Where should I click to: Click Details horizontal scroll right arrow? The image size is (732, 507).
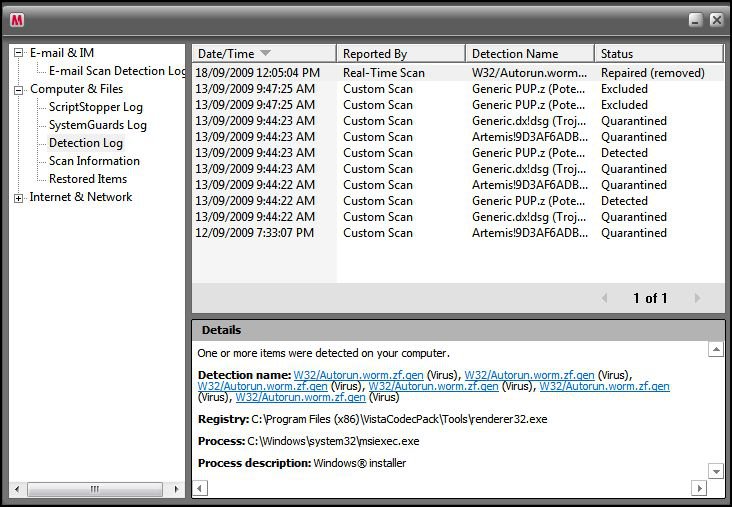point(698,489)
